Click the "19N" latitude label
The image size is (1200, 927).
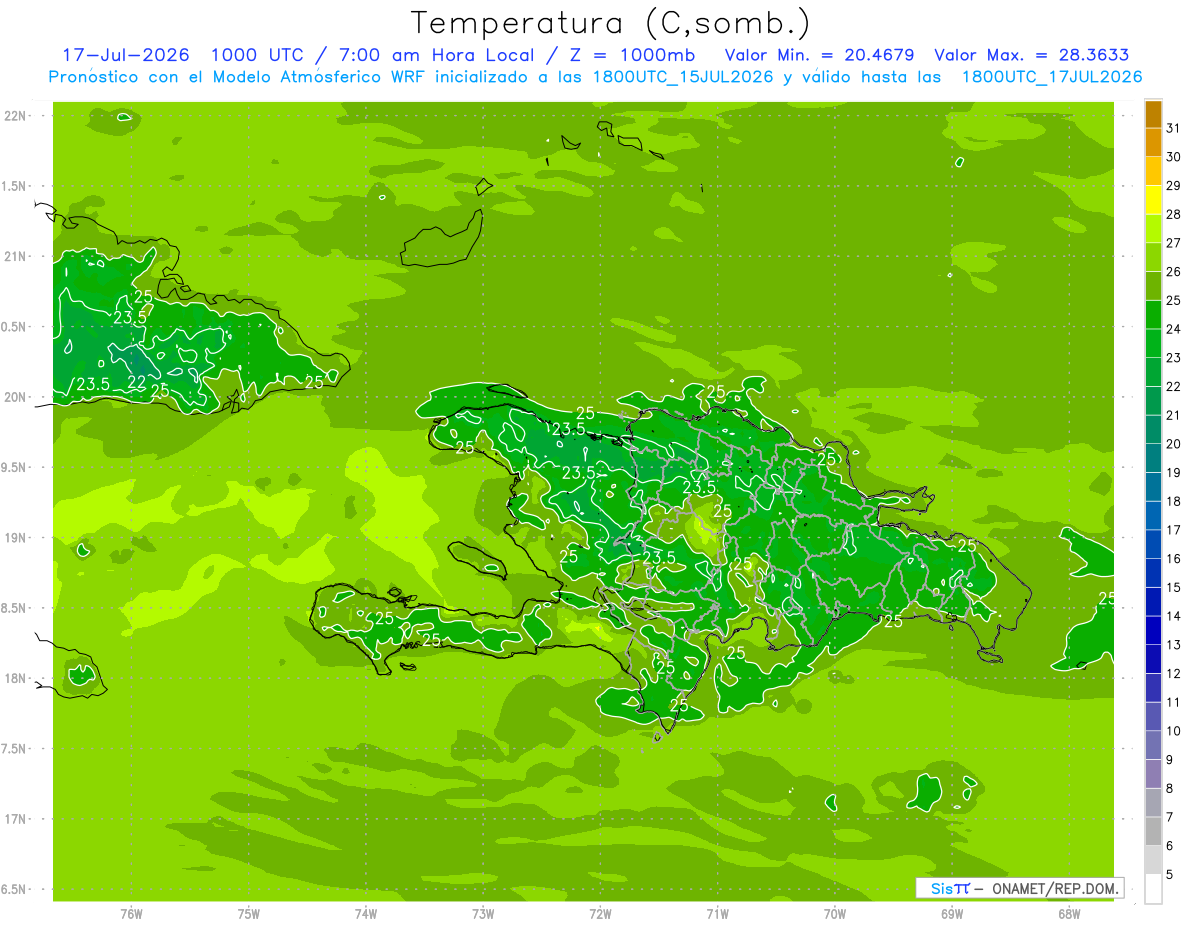16,538
